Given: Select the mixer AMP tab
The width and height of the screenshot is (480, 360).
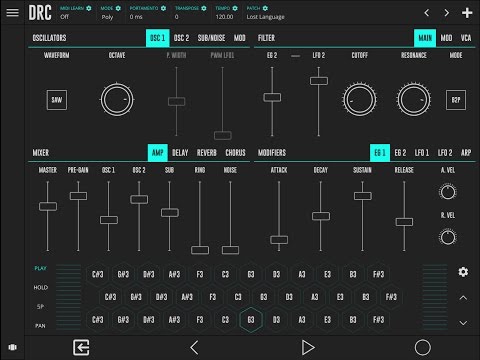Looking at the screenshot, I should point(158,153).
